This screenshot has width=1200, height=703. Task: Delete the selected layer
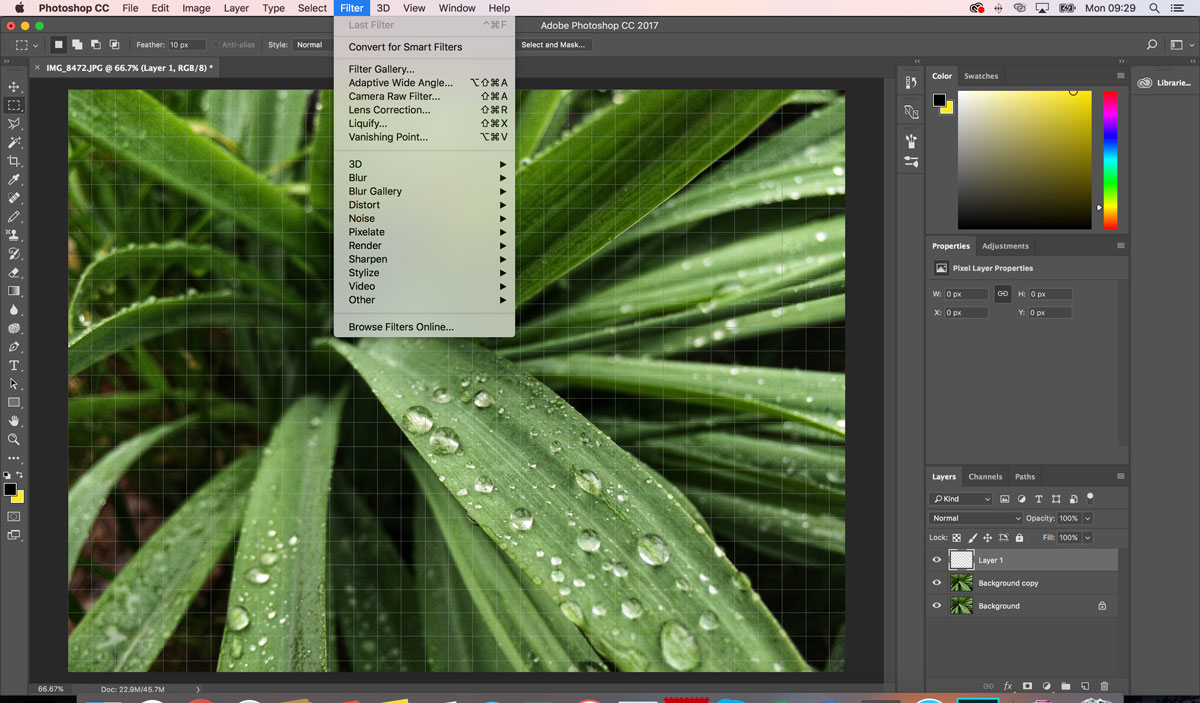[1105, 686]
